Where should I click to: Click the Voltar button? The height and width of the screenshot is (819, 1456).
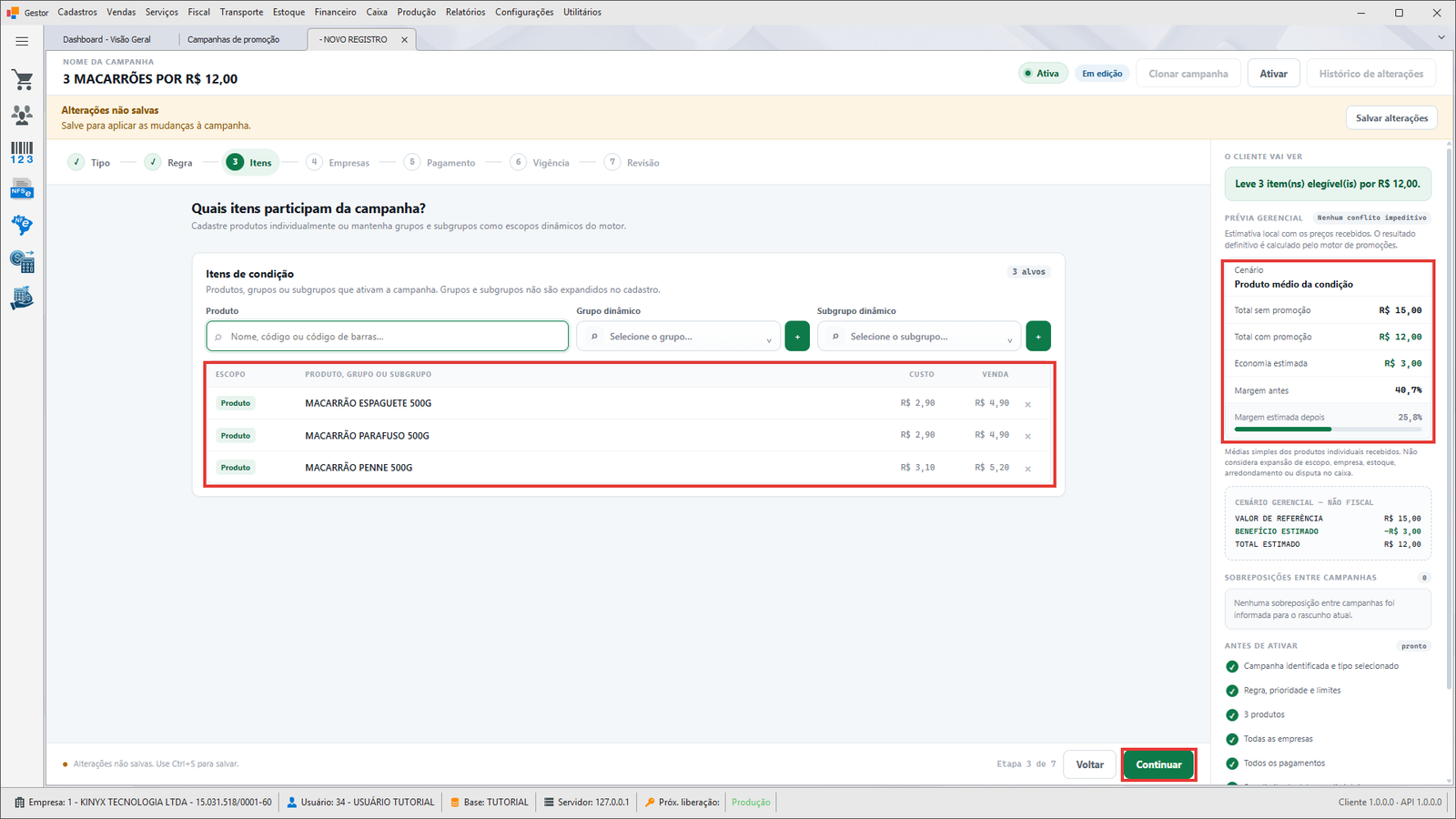point(1089,764)
